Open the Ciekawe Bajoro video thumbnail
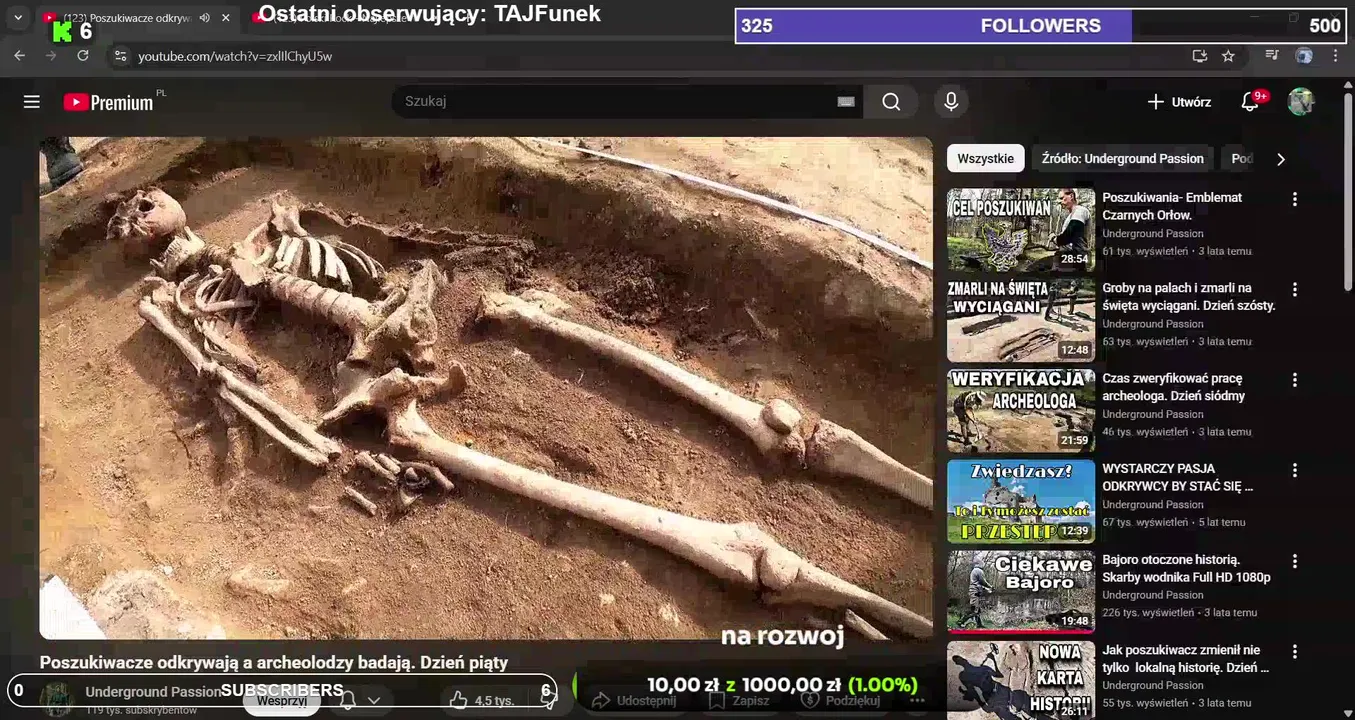 (1021, 592)
